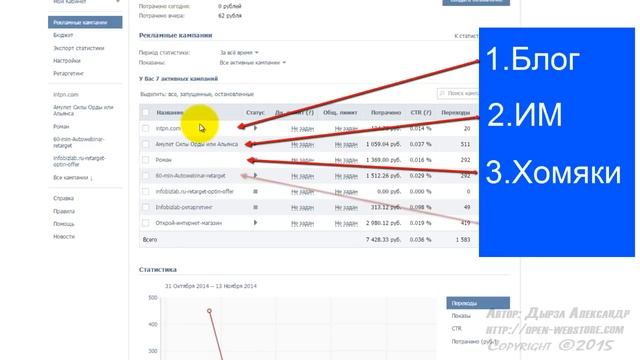Image resolution: width=640 pixels, height=360 pixels.
Task: Click the stopped status icon for infobiztab.ru-retarget-optin-offer
Action: tap(256, 191)
